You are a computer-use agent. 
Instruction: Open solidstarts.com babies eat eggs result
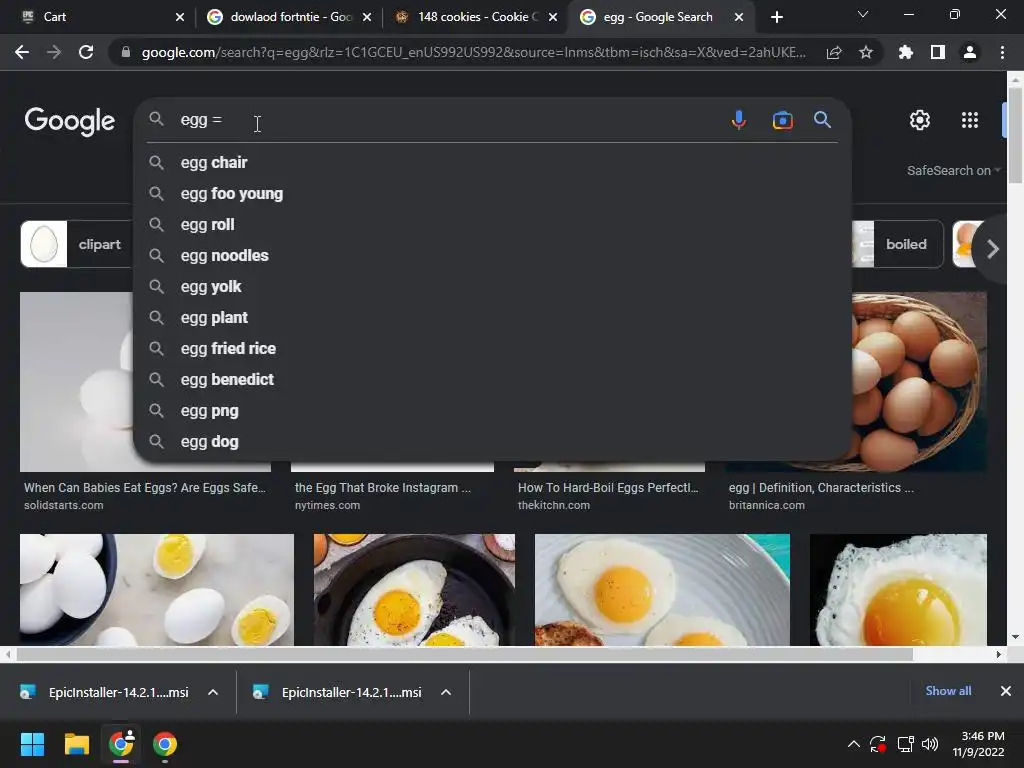tap(145, 496)
